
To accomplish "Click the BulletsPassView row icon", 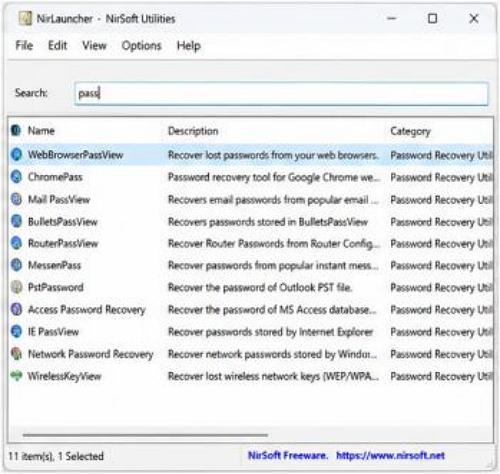I will pyautogui.click(x=16, y=221).
